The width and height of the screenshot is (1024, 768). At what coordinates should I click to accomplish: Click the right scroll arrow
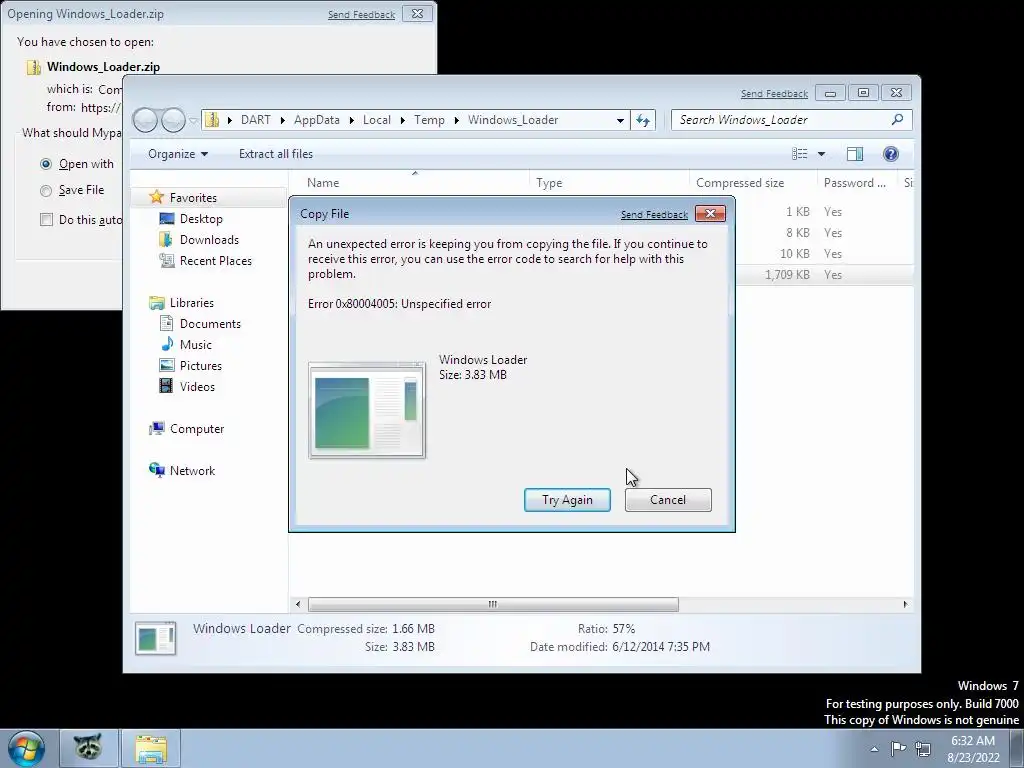905,605
